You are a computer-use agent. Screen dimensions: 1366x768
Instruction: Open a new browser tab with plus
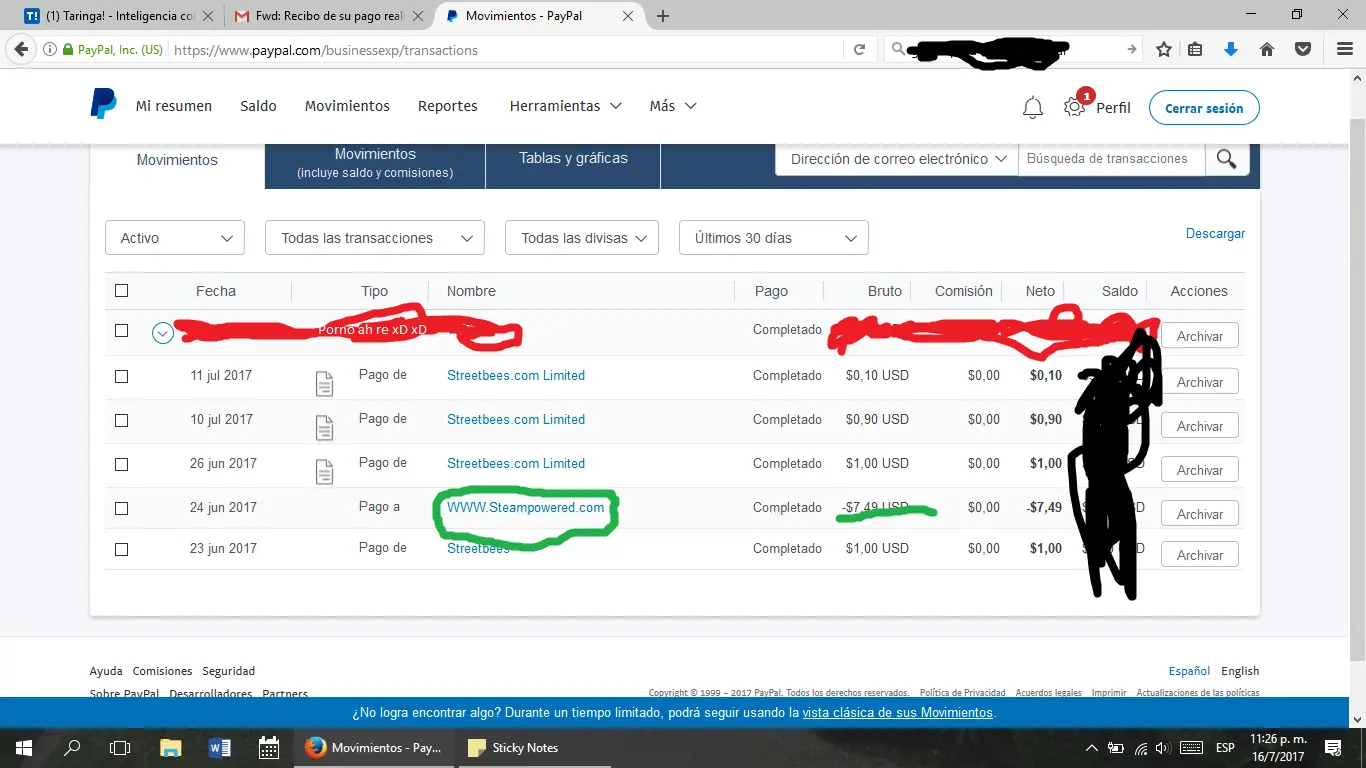(x=662, y=16)
